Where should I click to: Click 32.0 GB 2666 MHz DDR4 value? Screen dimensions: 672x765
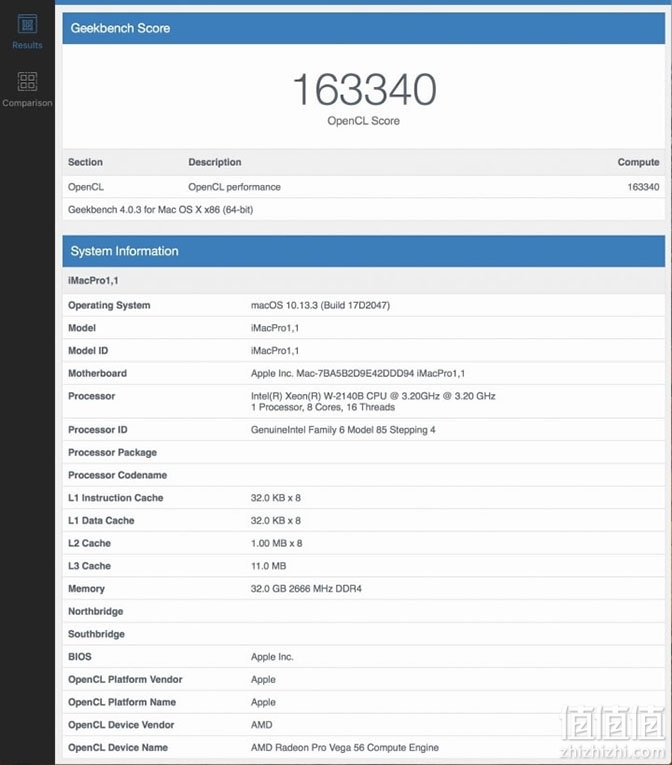(306, 588)
